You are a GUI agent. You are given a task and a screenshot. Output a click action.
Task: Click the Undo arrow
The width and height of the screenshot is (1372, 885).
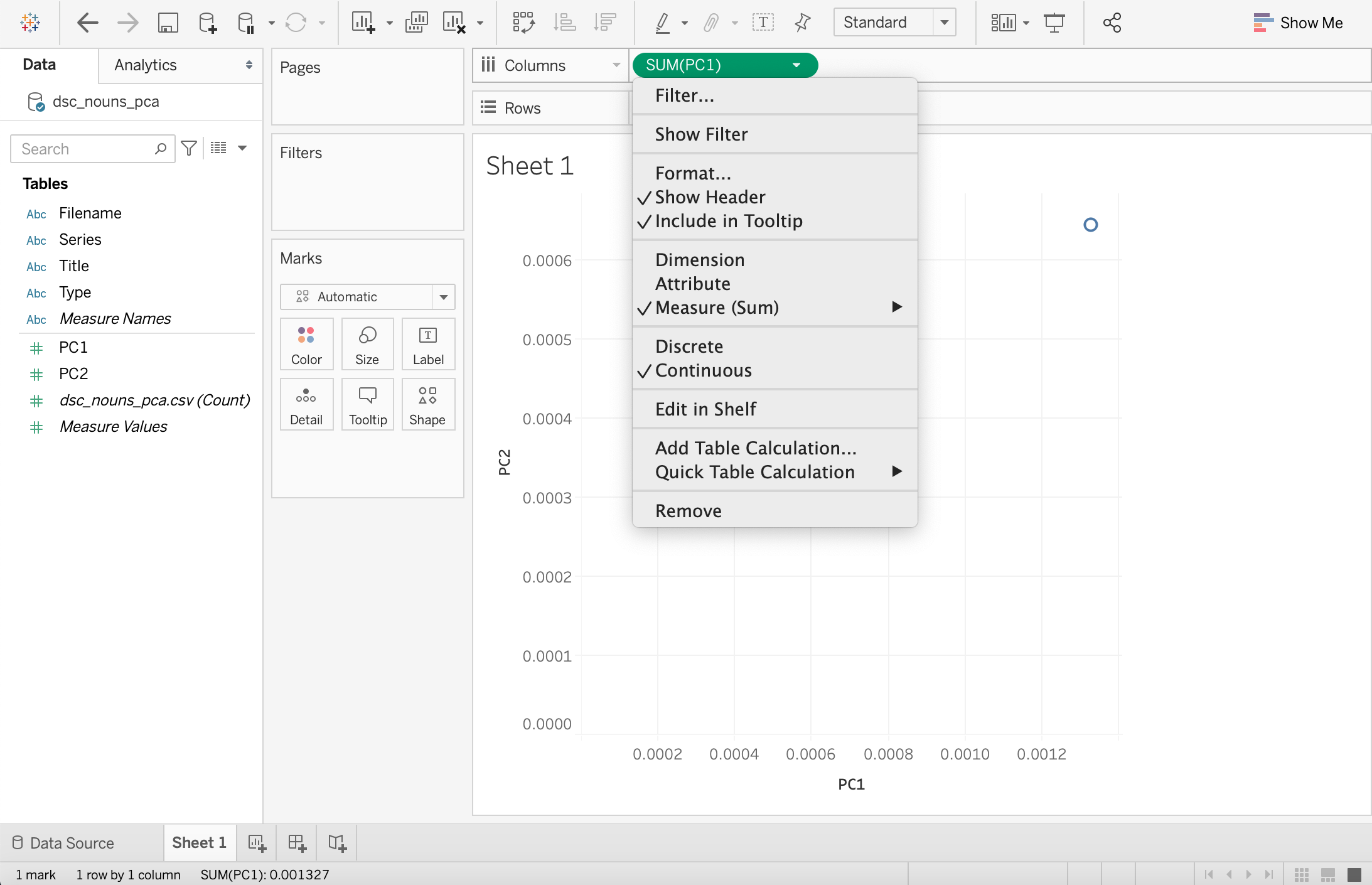pyautogui.click(x=88, y=23)
